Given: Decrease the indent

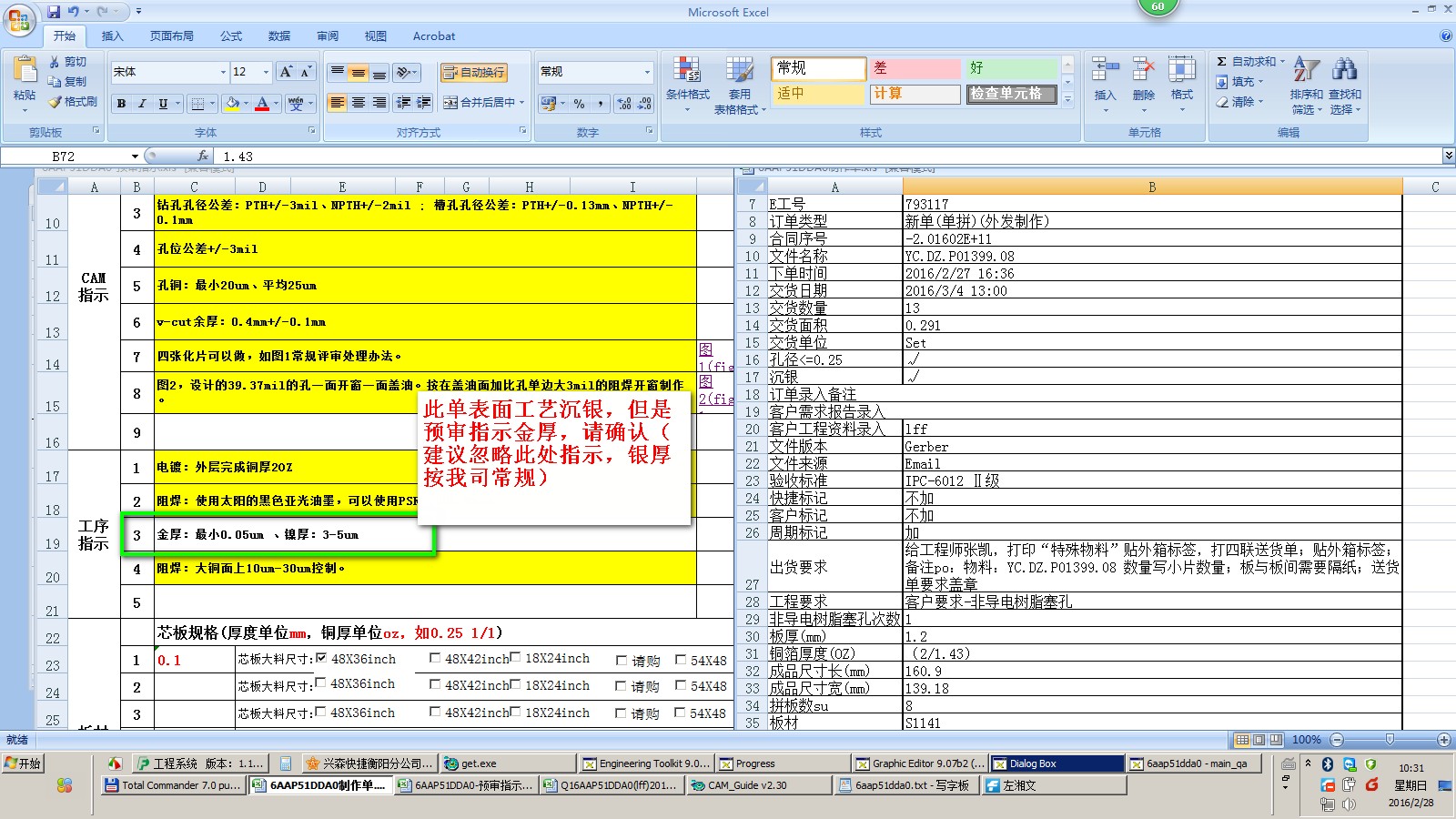Looking at the screenshot, I should (x=403, y=103).
